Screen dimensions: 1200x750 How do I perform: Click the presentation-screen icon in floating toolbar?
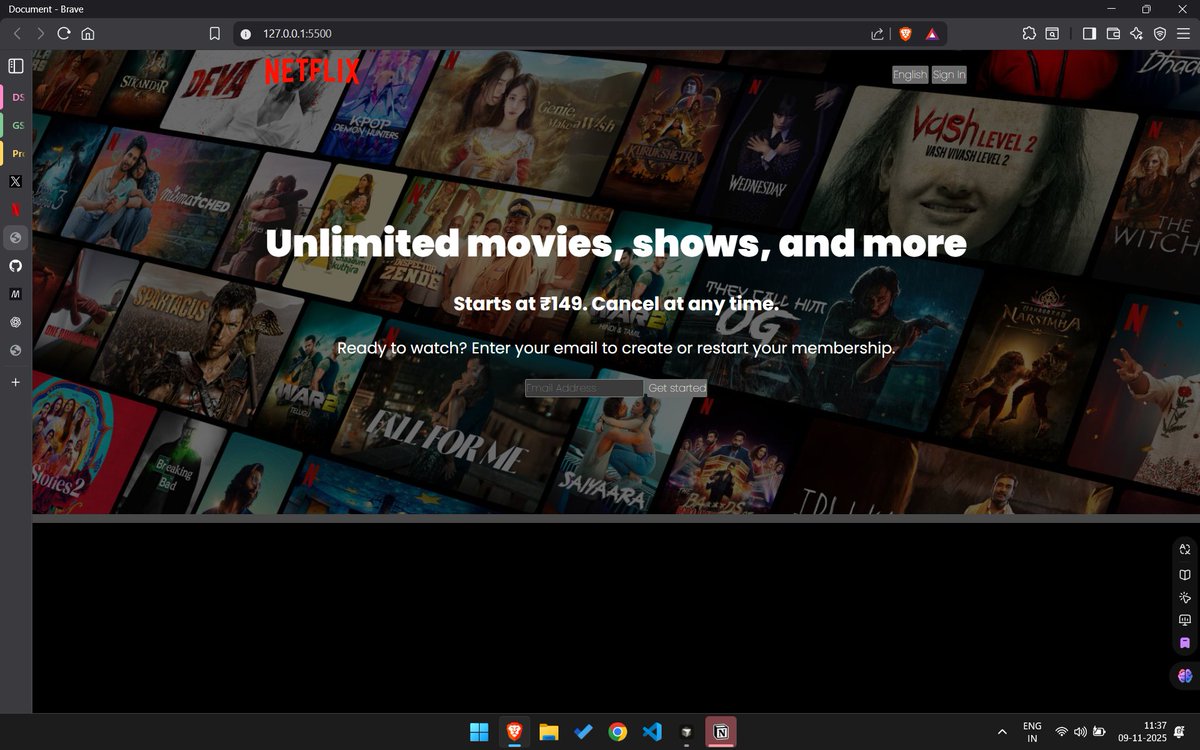point(1185,620)
